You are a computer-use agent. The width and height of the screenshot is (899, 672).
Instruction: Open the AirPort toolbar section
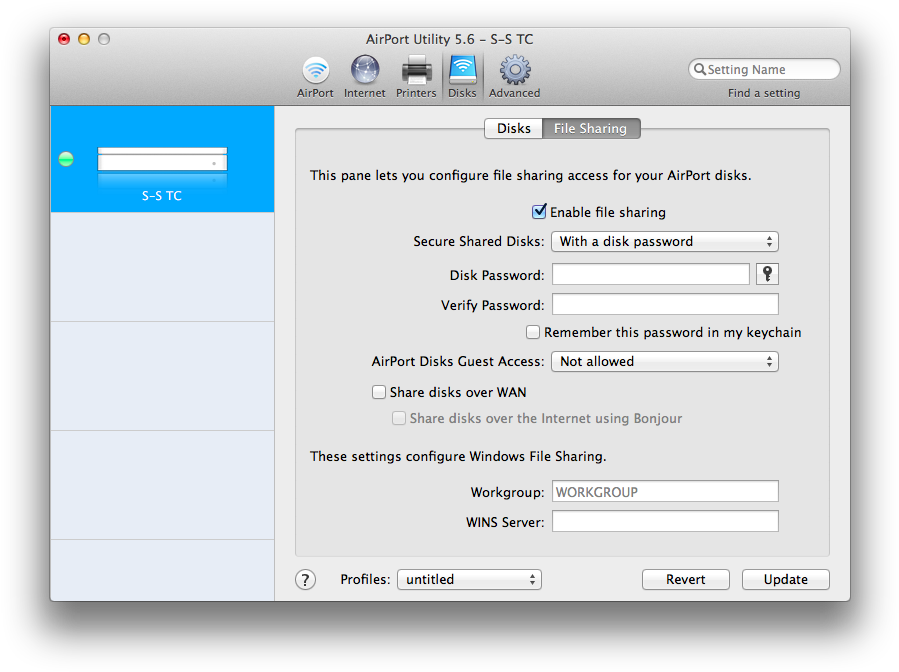click(x=315, y=77)
